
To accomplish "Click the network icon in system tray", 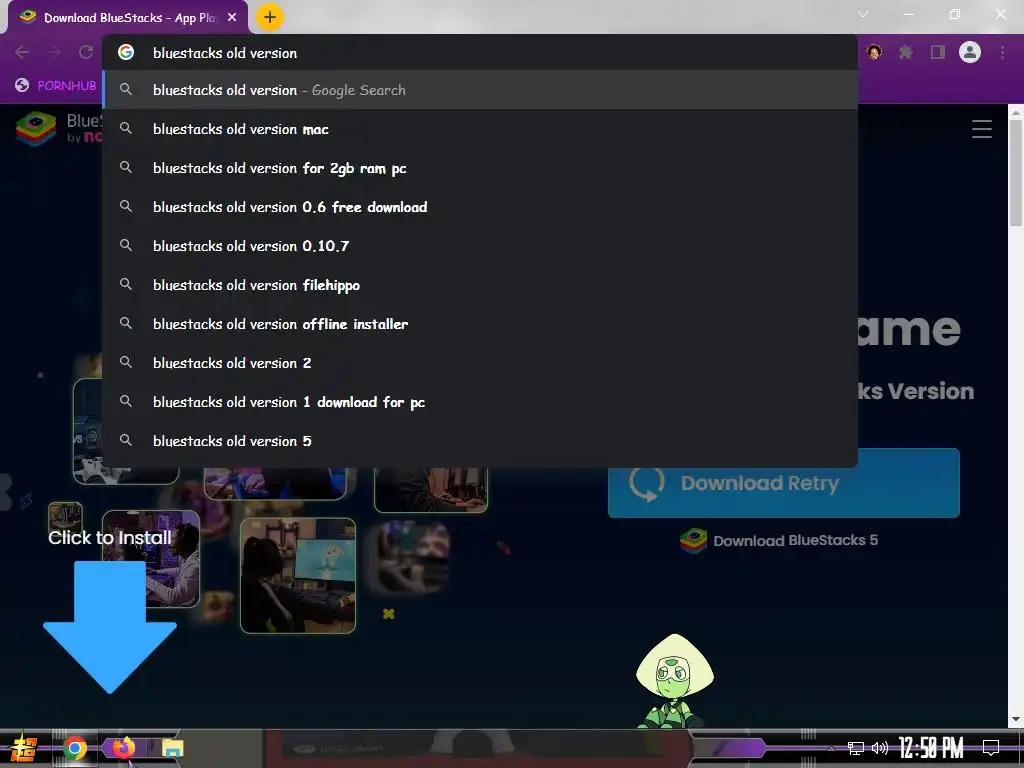I will point(856,748).
